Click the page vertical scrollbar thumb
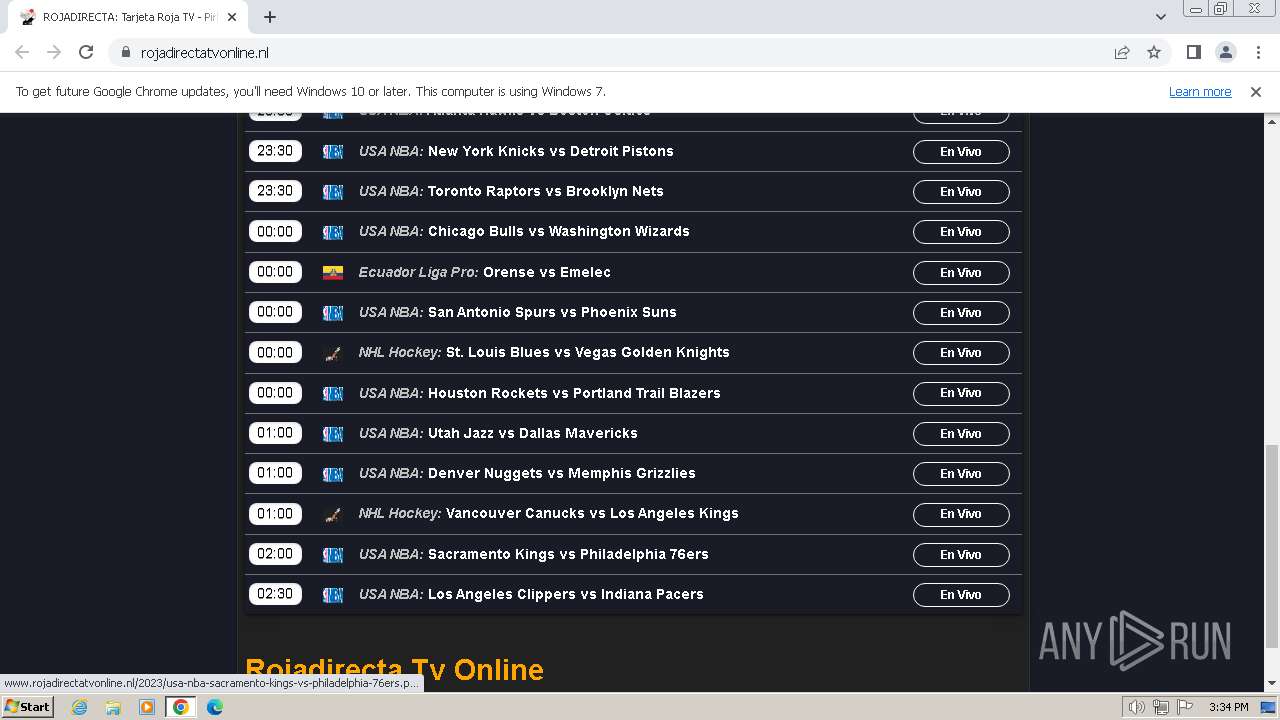The width and height of the screenshot is (1280, 720). pyautogui.click(x=1271, y=546)
